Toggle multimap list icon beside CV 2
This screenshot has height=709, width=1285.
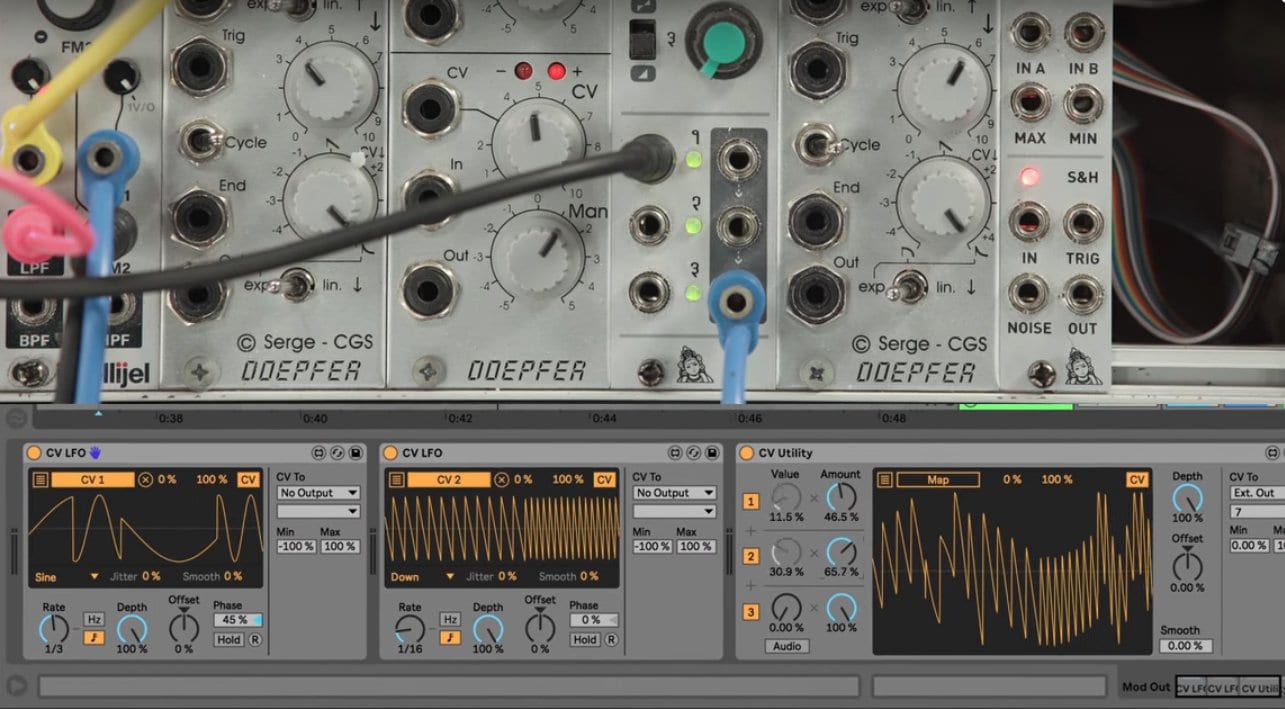click(x=396, y=480)
